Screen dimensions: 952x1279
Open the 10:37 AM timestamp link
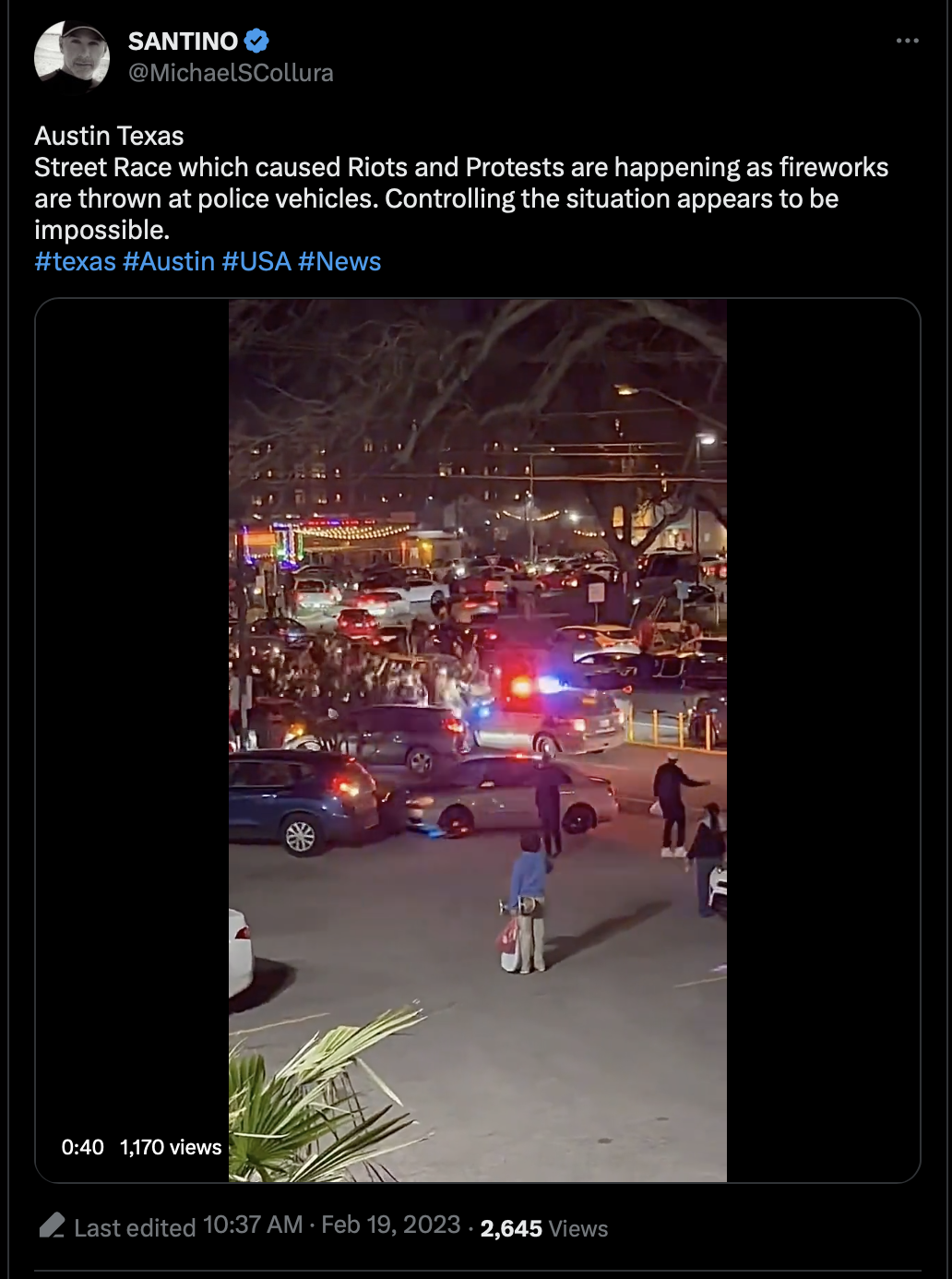tap(253, 1225)
